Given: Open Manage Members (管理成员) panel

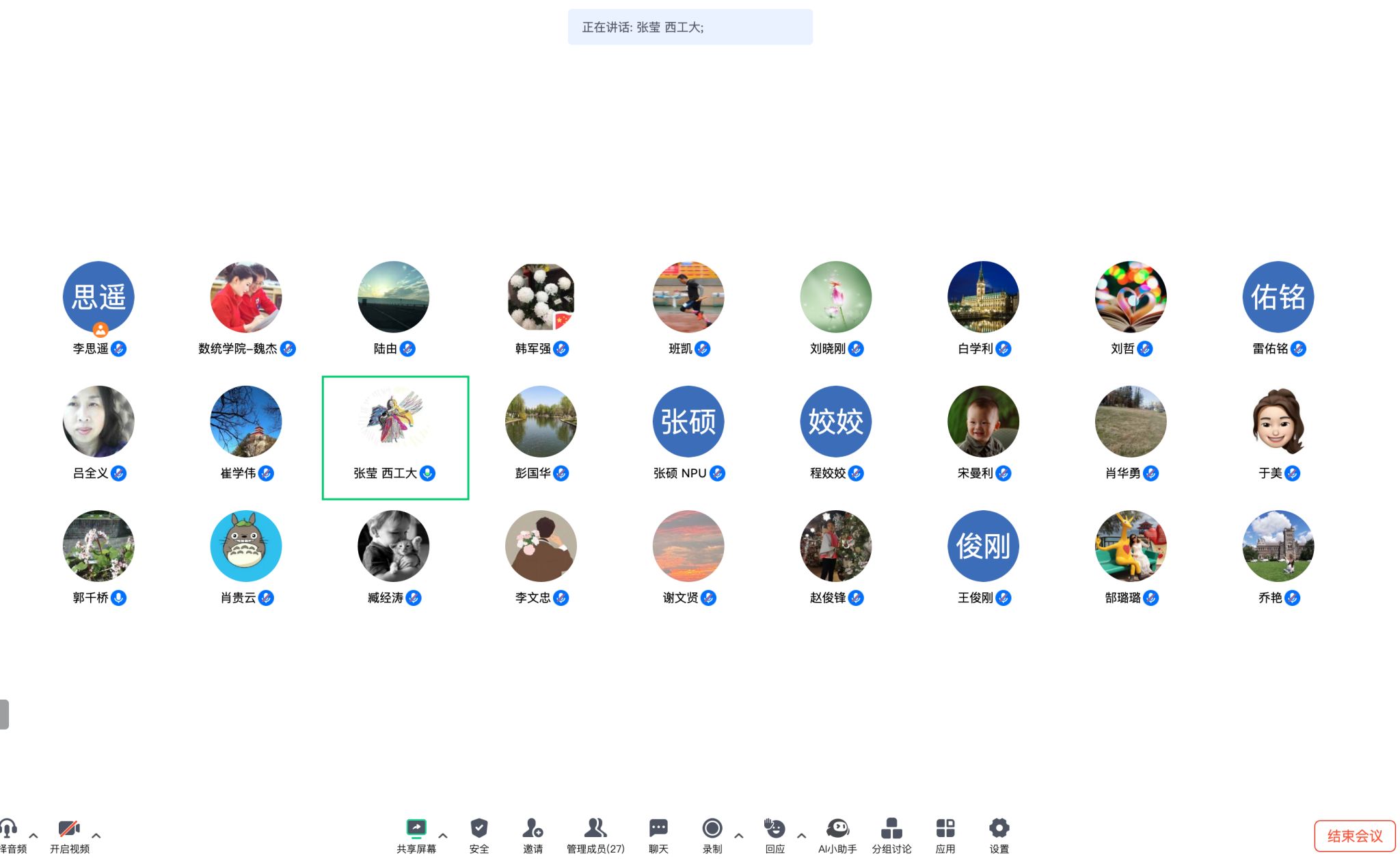Looking at the screenshot, I should point(595,829).
